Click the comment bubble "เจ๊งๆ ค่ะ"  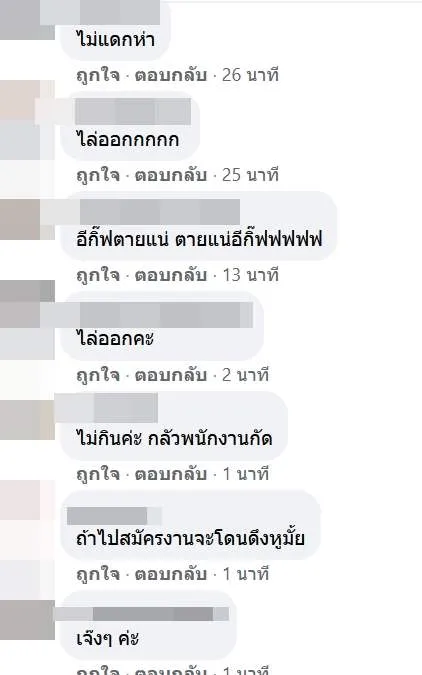point(149,626)
